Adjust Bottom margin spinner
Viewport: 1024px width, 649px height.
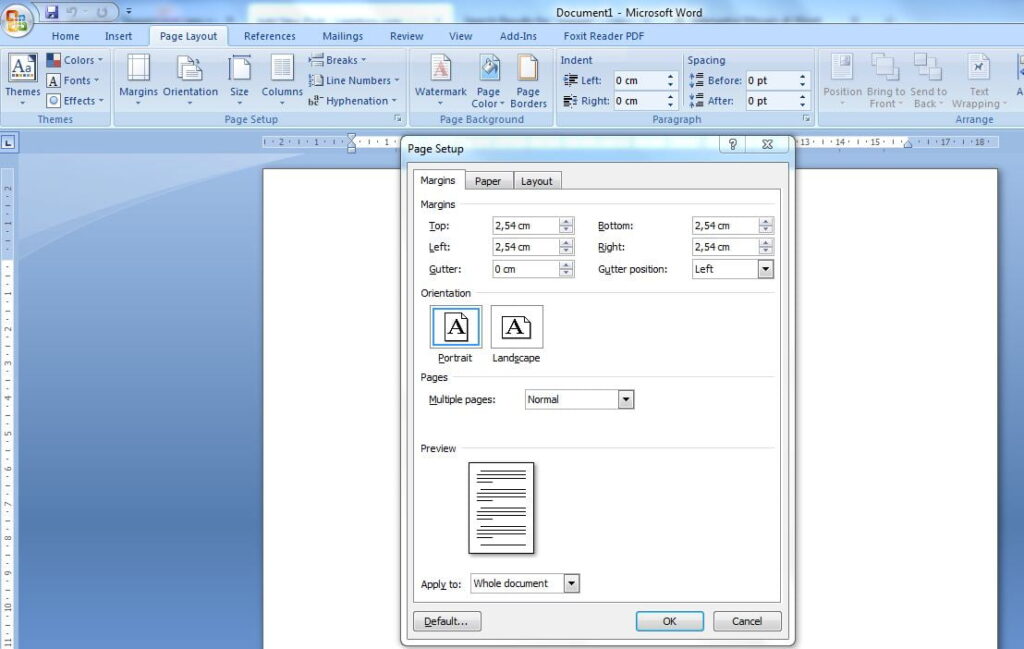tap(766, 225)
